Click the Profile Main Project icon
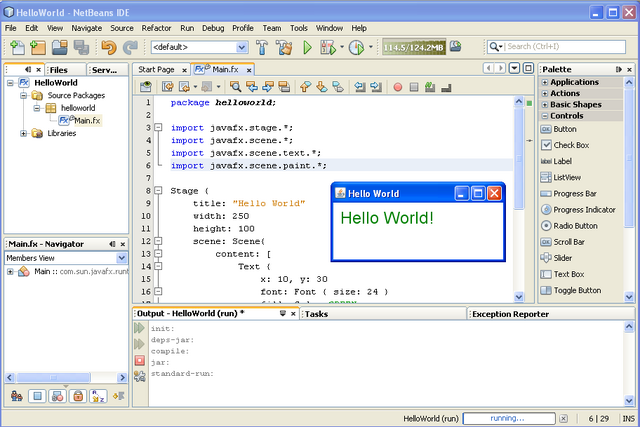Image resolution: width=640 pixels, height=427 pixels. pyautogui.click(x=356, y=47)
